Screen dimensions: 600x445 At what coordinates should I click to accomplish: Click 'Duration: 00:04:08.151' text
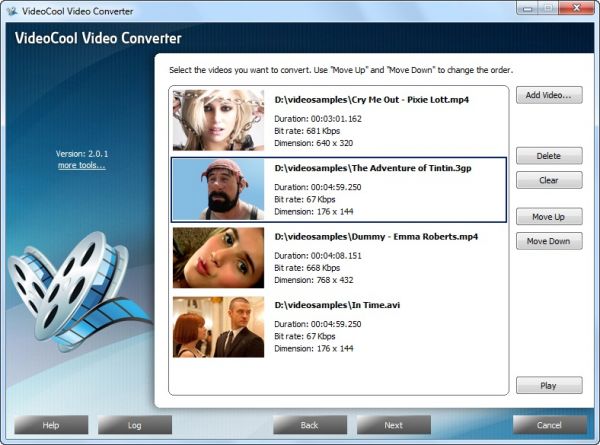[318, 256]
